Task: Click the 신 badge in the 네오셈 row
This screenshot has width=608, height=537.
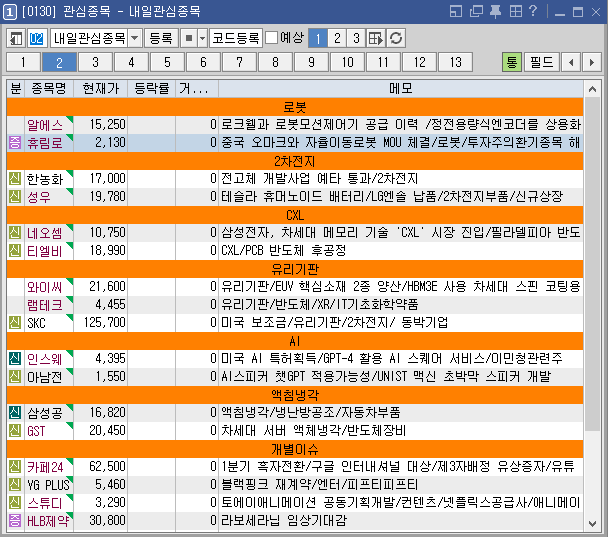Action: (x=15, y=232)
